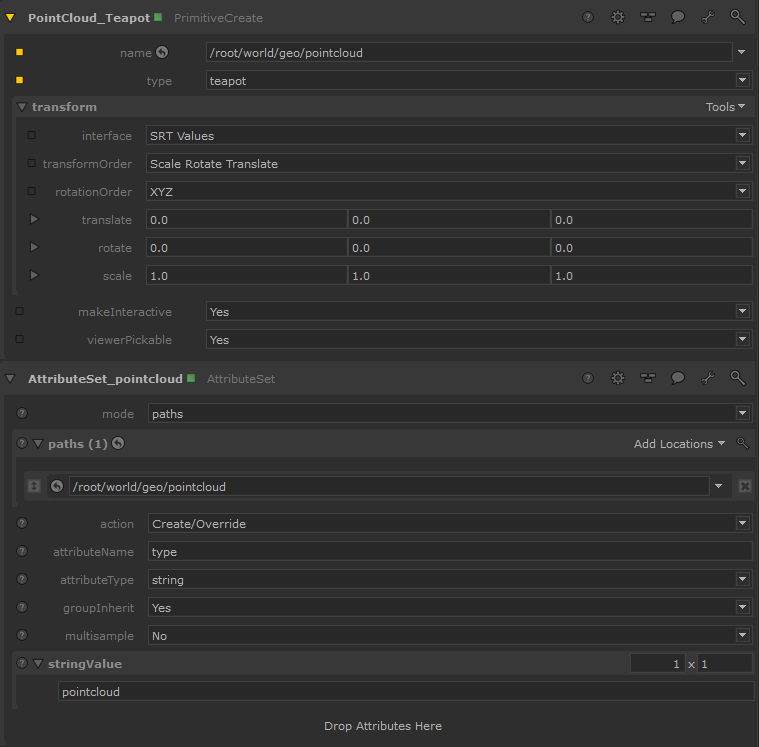This screenshot has width=759, height=747.
Task: Open the Add Locations menu
Action: coord(679,444)
